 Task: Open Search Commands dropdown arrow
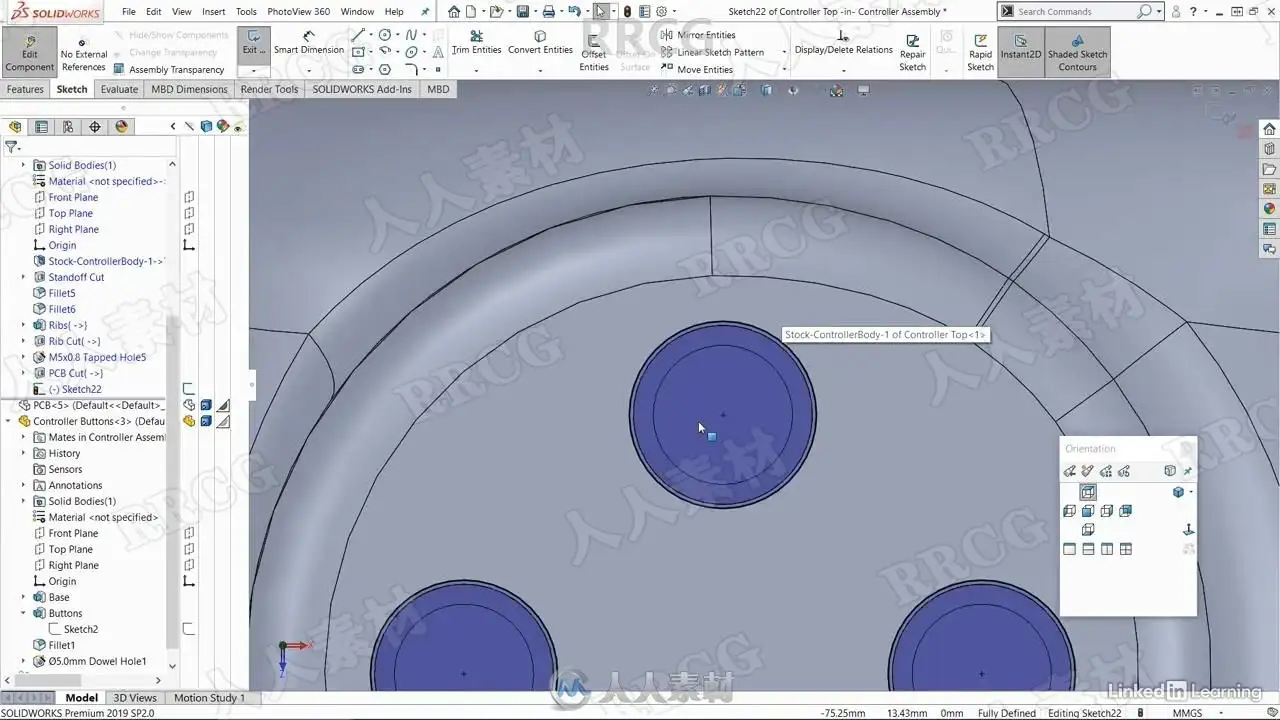click(1159, 12)
